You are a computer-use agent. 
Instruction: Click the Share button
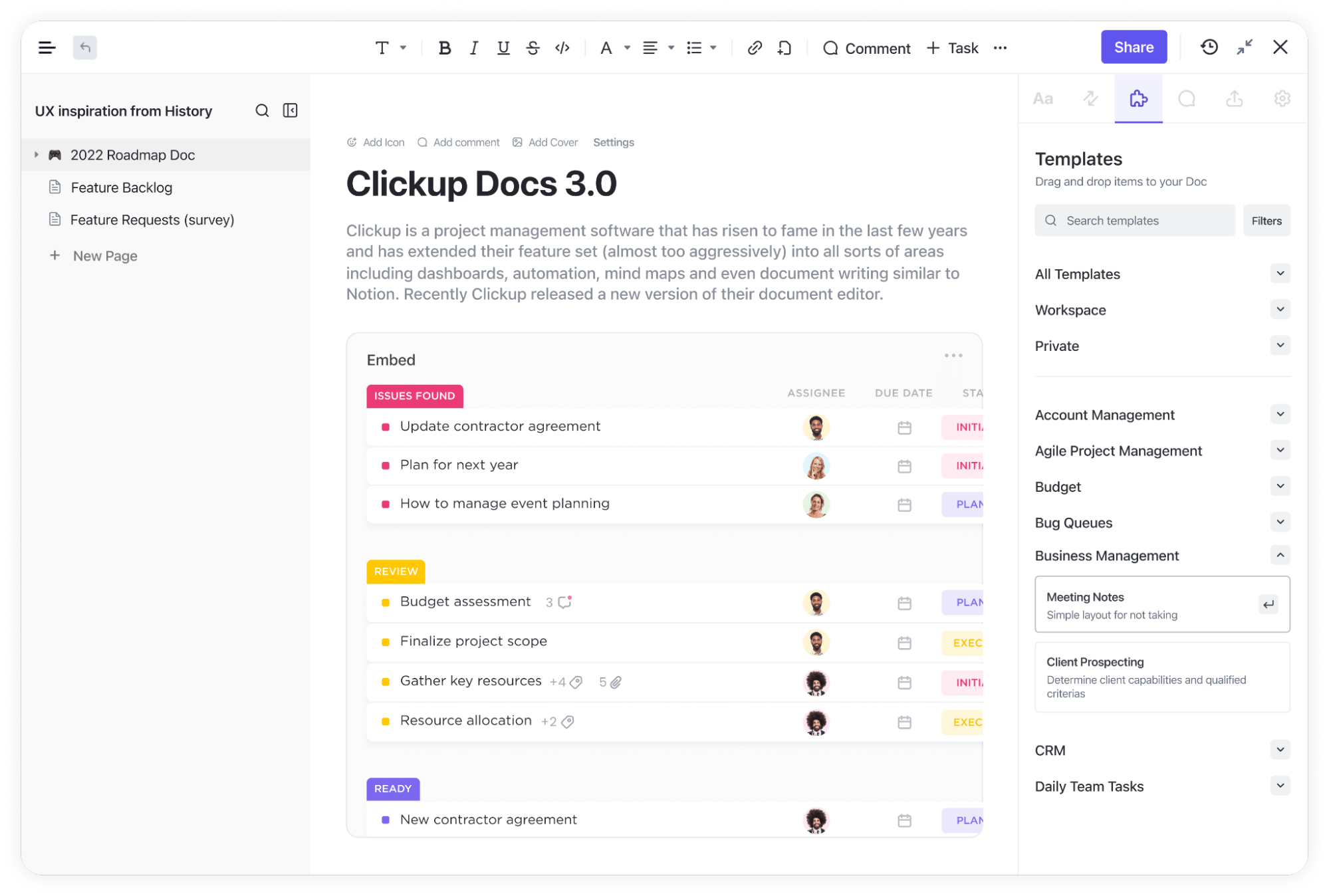coord(1133,47)
